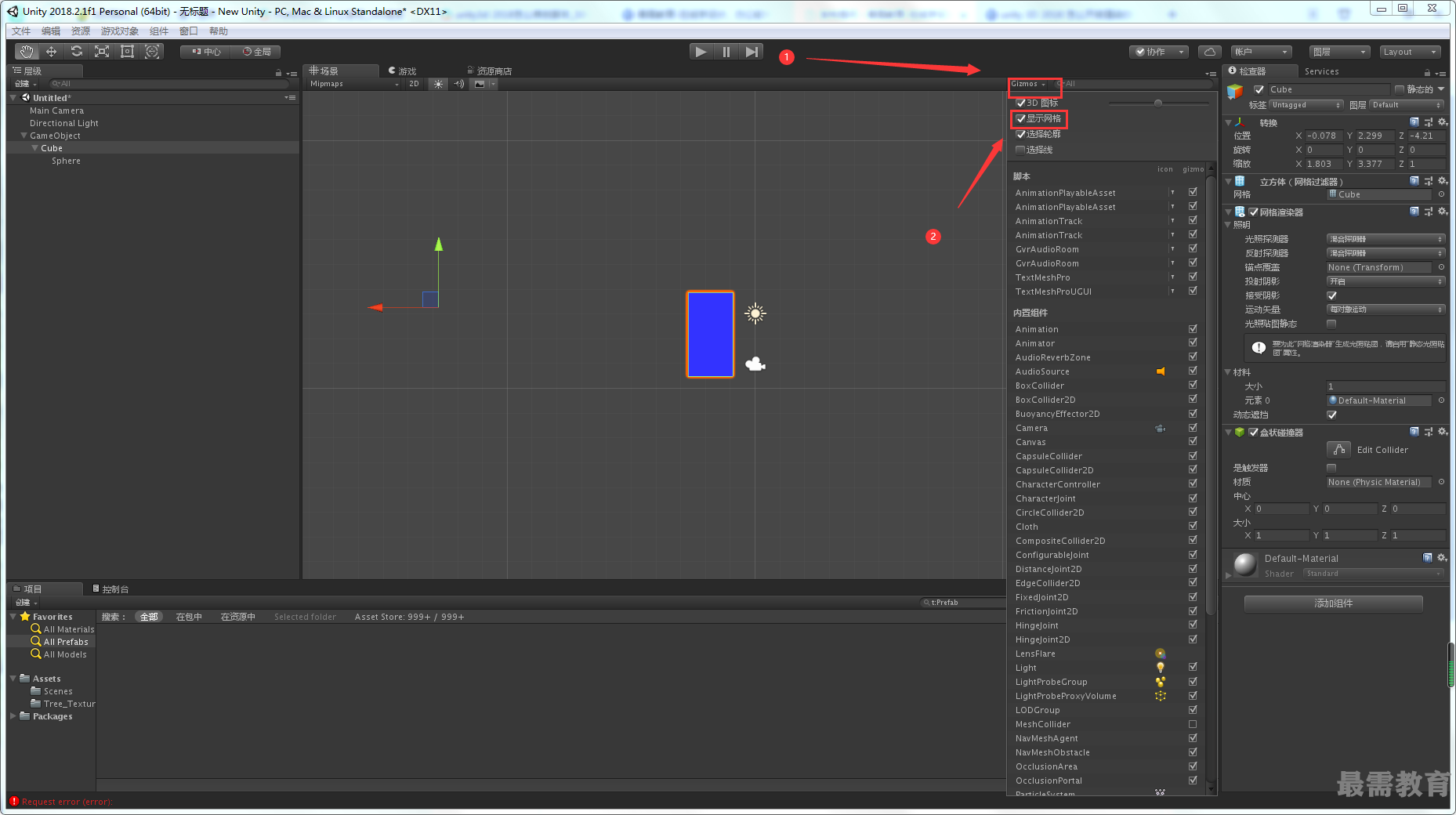
Task: Toggle Global handle rotation button
Action: point(257,52)
